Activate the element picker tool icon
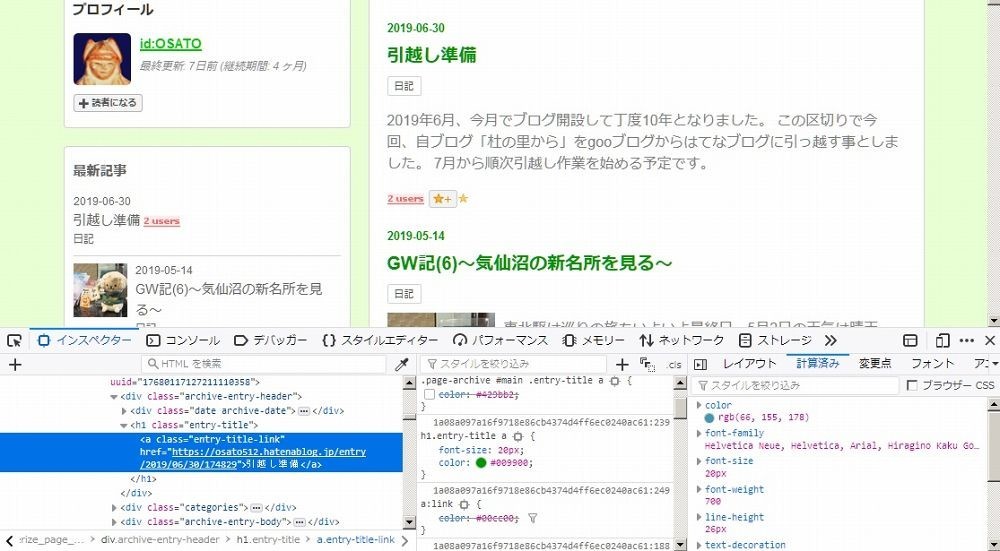Screen dimensions: 1000x551 click(x=14, y=341)
